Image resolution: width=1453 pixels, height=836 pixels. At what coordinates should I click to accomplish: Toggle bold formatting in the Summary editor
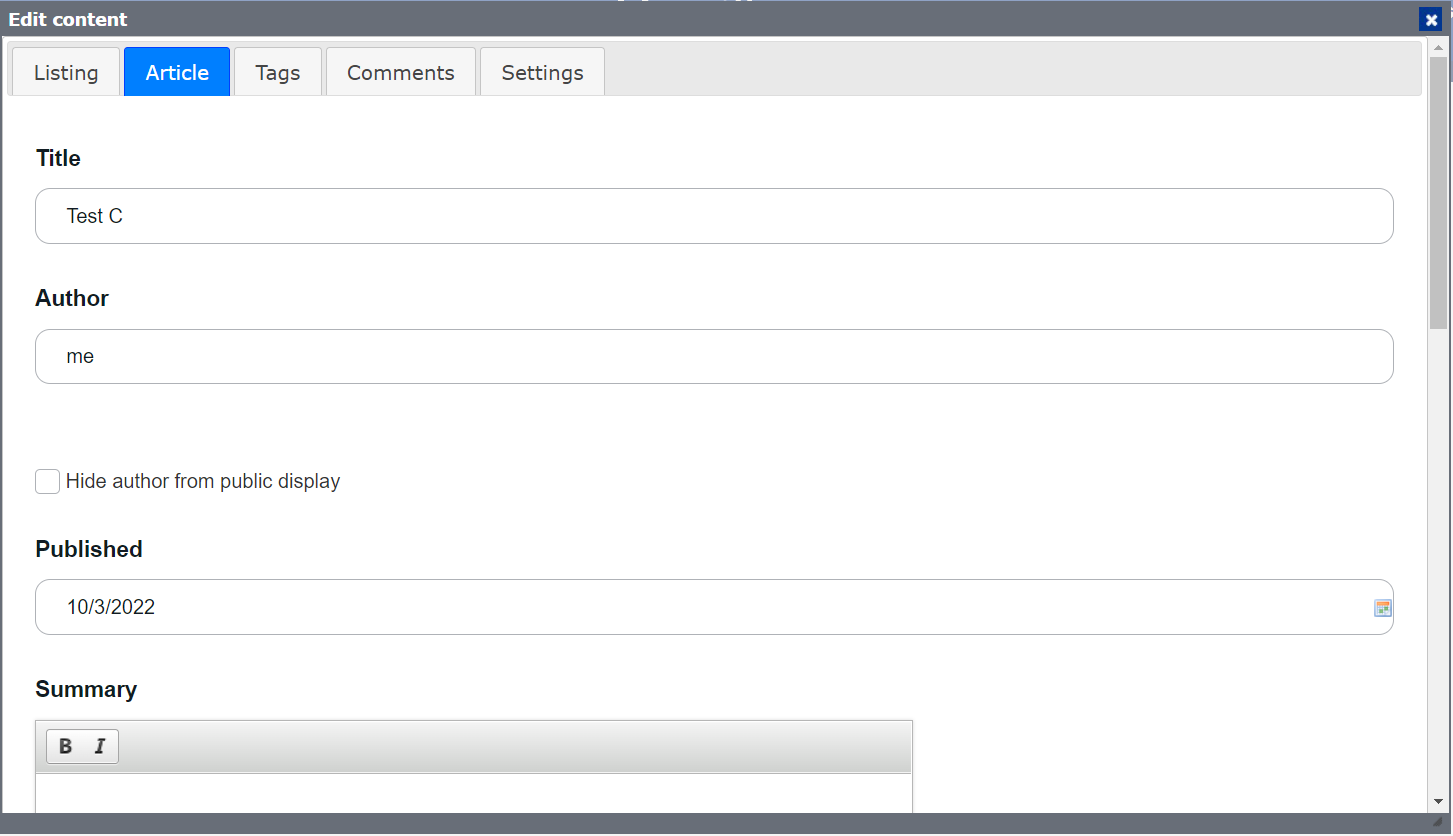pyautogui.click(x=65, y=746)
